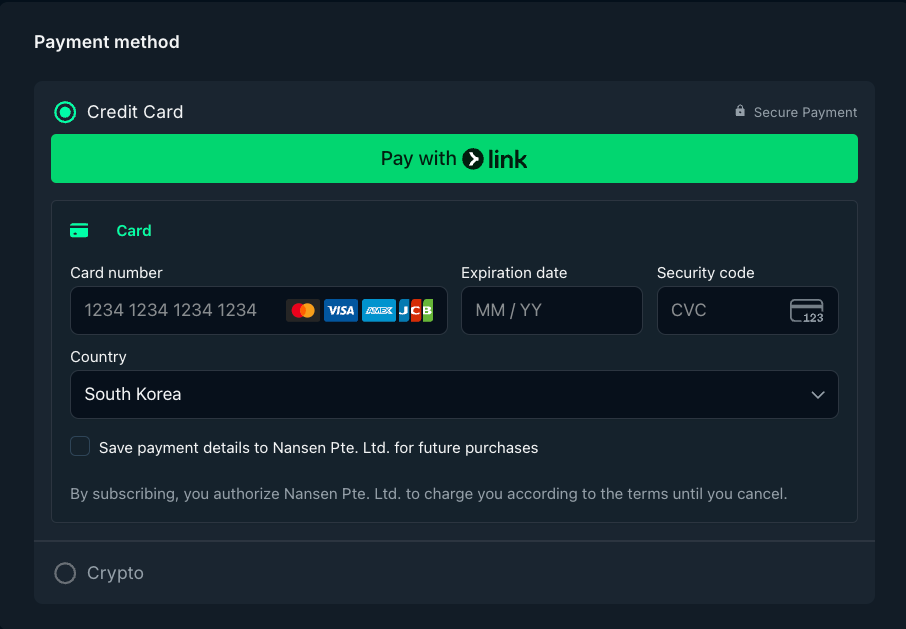Viewport: 906px width, 629px height.
Task: Click the American Express logo icon
Action: [379, 311]
